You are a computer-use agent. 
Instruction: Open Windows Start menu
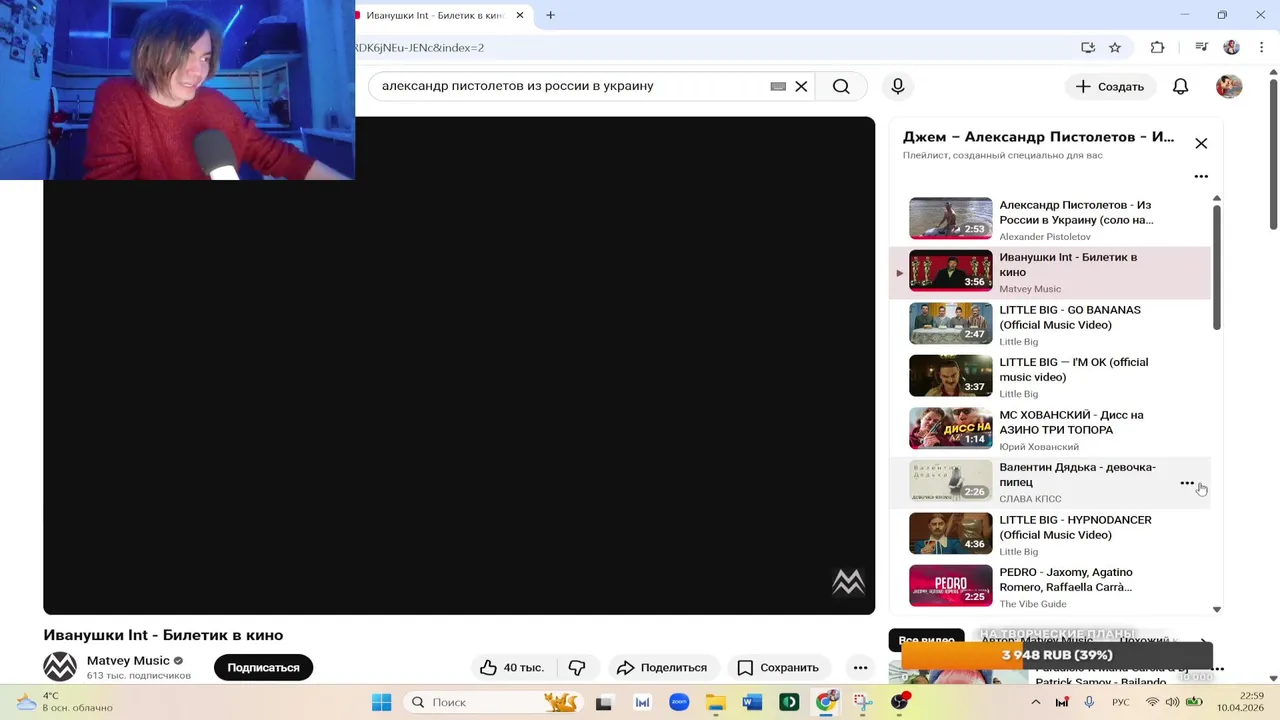381,702
